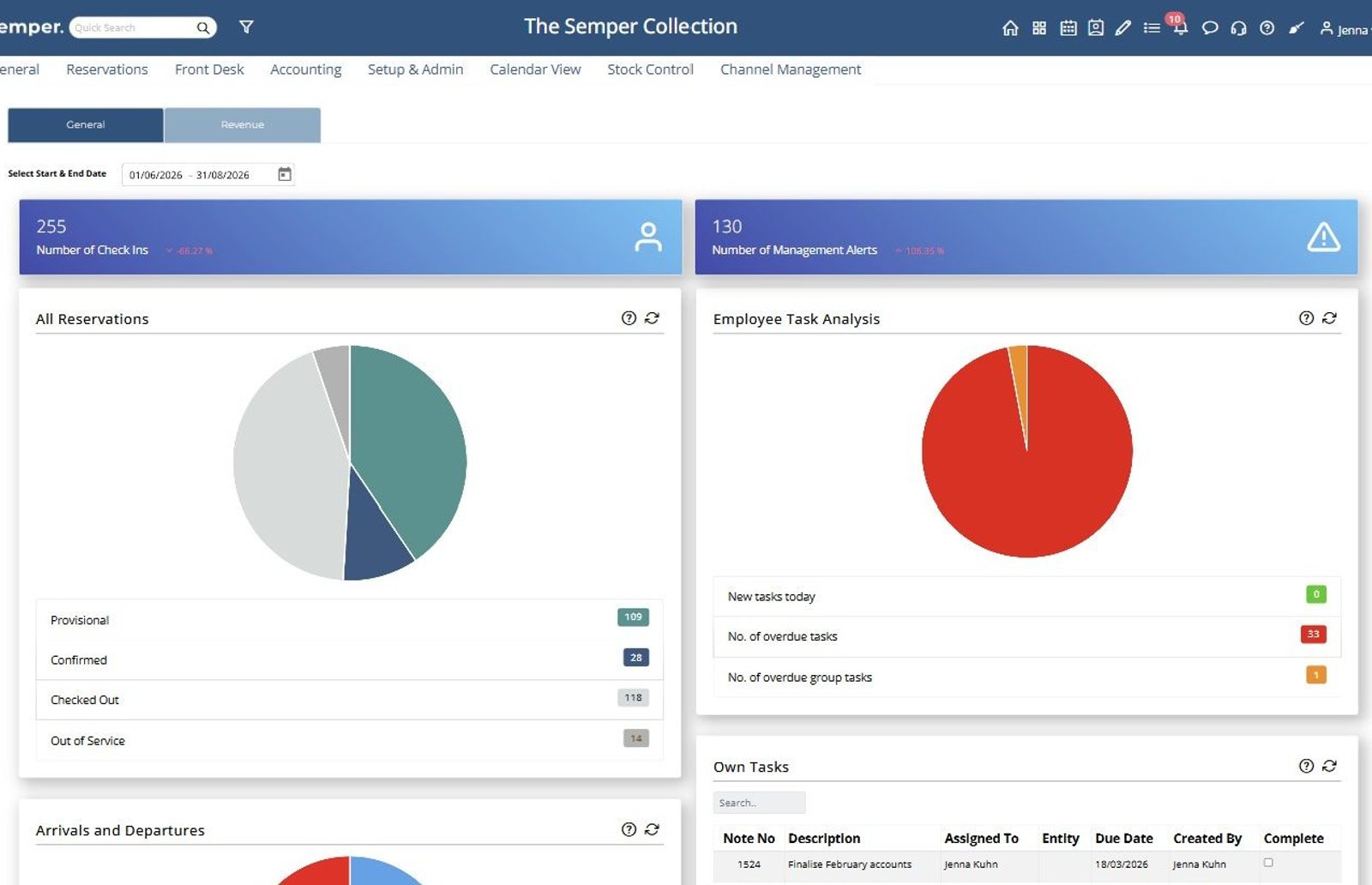This screenshot has height=885, width=1372.
Task: Open the Reservations menu
Action: click(x=107, y=69)
